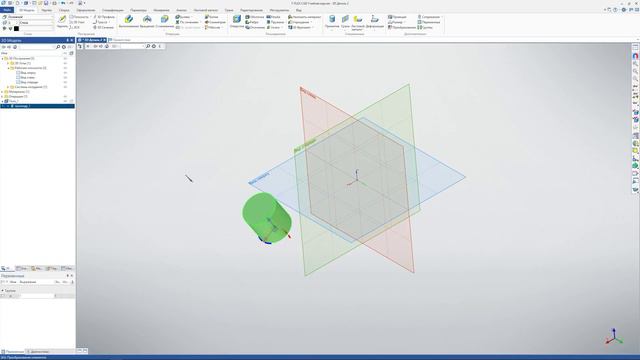Image resolution: width=640 pixels, height=360 pixels.
Task: Toggle visibility of 3D Построения folder
Action: click(65, 58)
